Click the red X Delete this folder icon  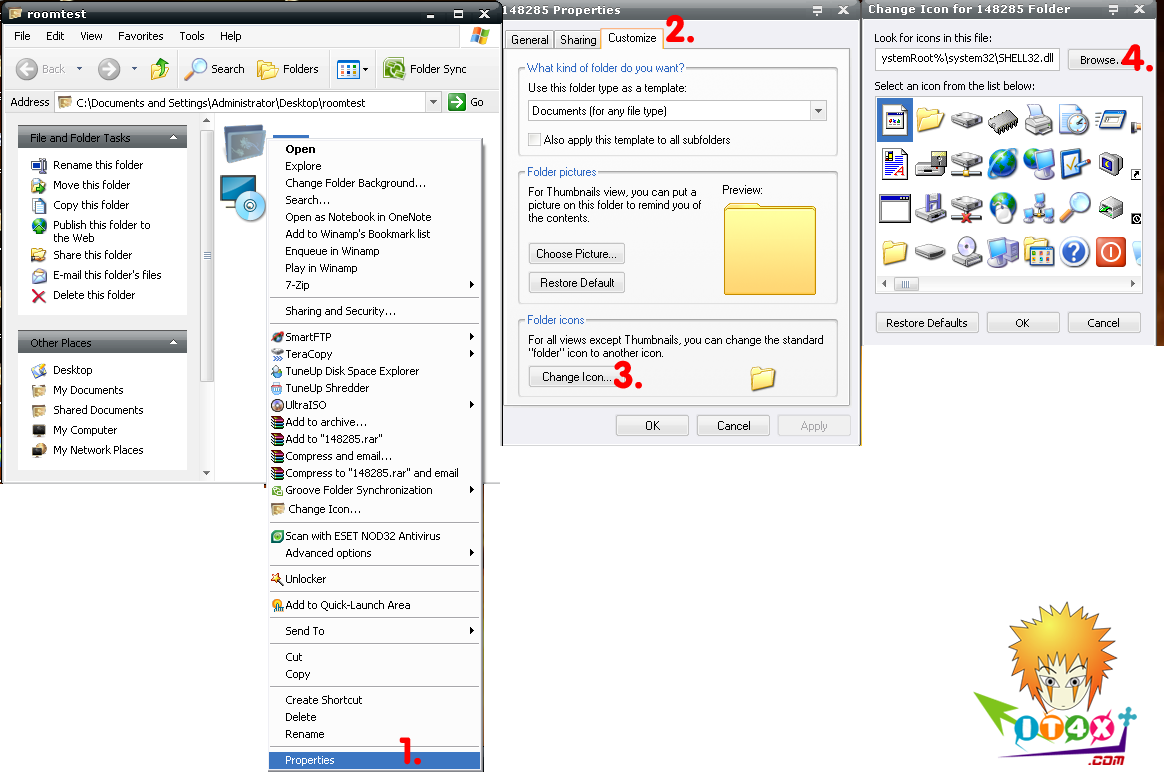coord(39,296)
